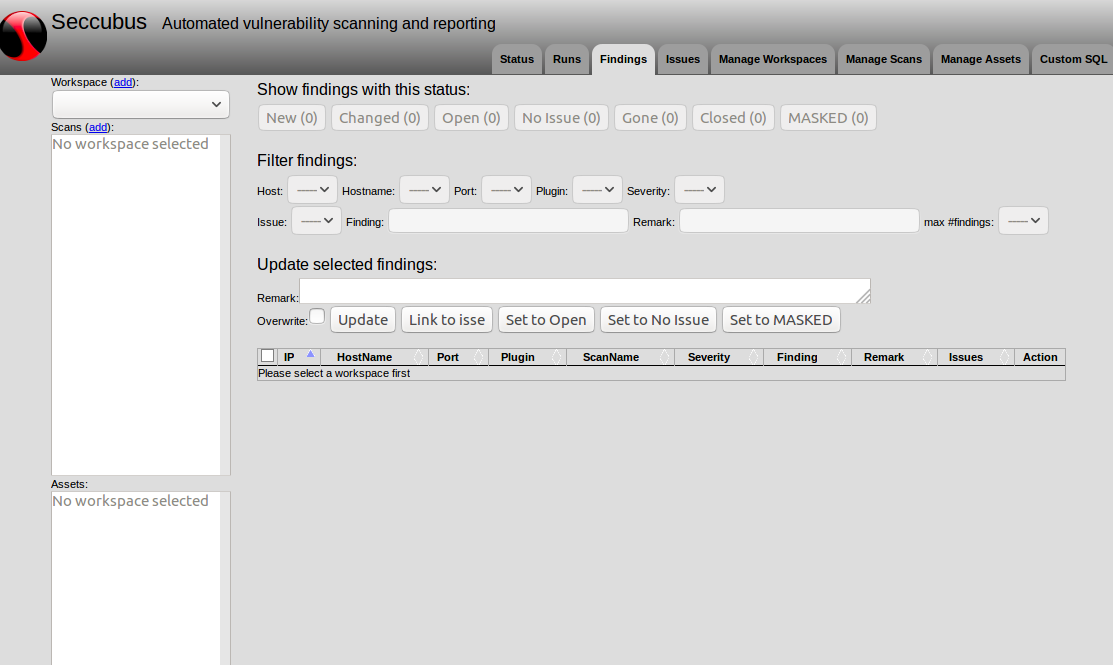Open the Finding column filter icon

click(x=840, y=356)
